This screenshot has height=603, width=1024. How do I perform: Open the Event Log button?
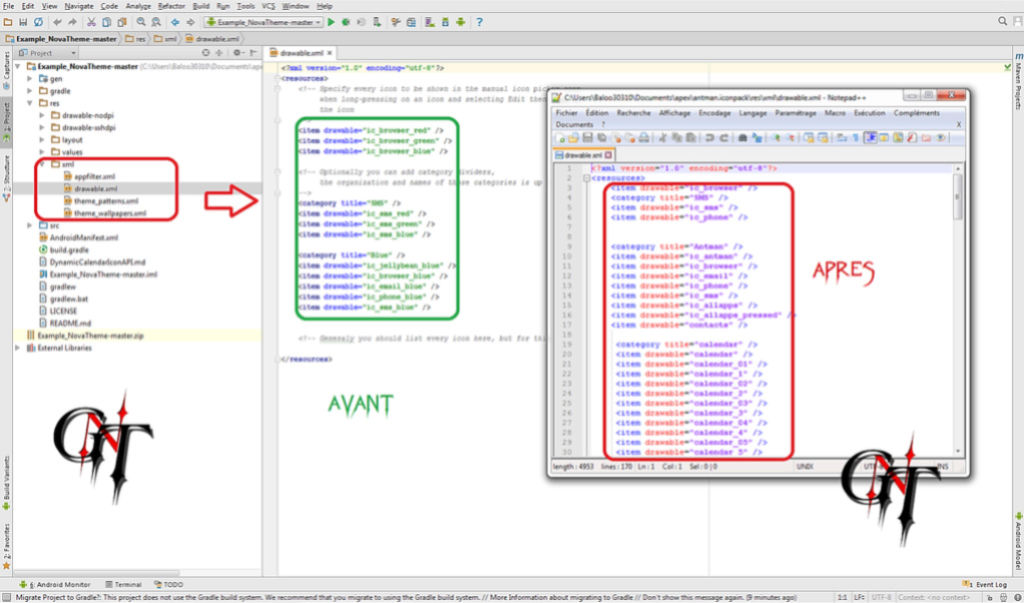[985, 585]
